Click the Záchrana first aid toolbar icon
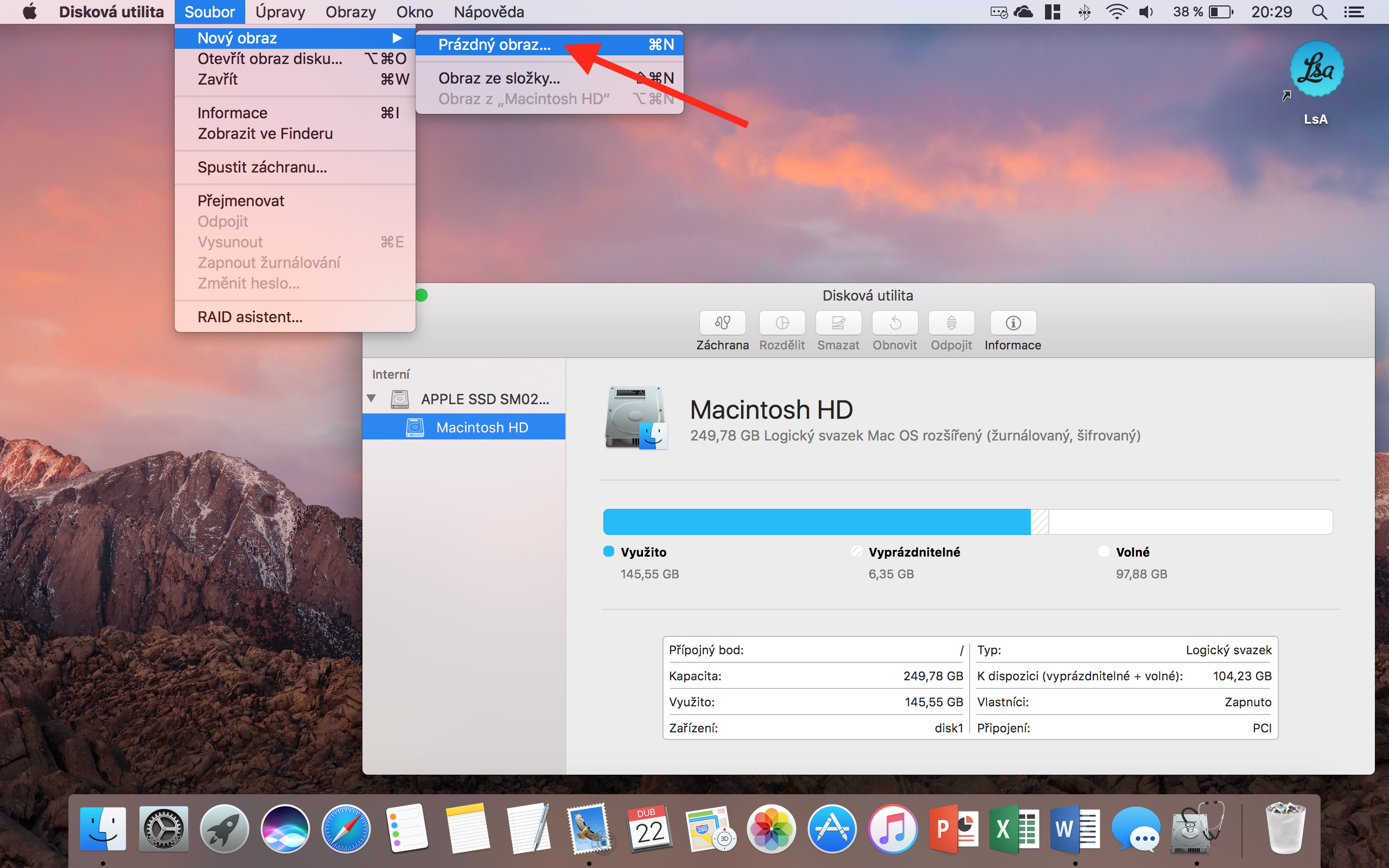Viewport: 1389px width, 868px height. click(722, 323)
